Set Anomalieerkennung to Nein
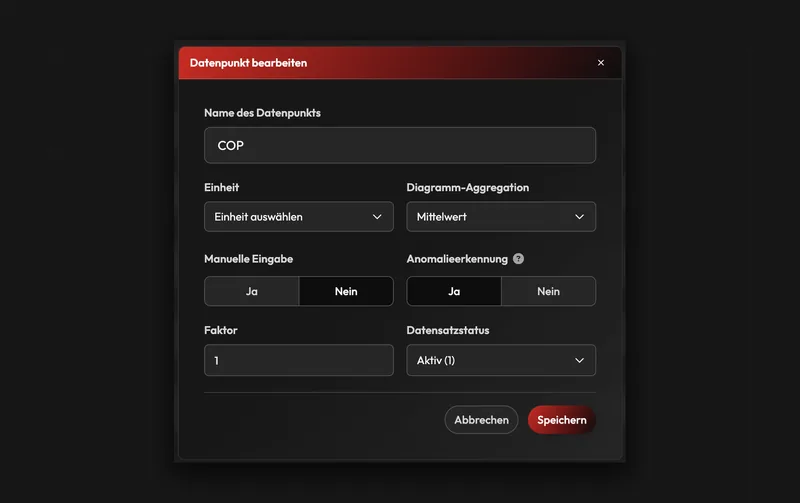The image size is (800, 503). (548, 291)
